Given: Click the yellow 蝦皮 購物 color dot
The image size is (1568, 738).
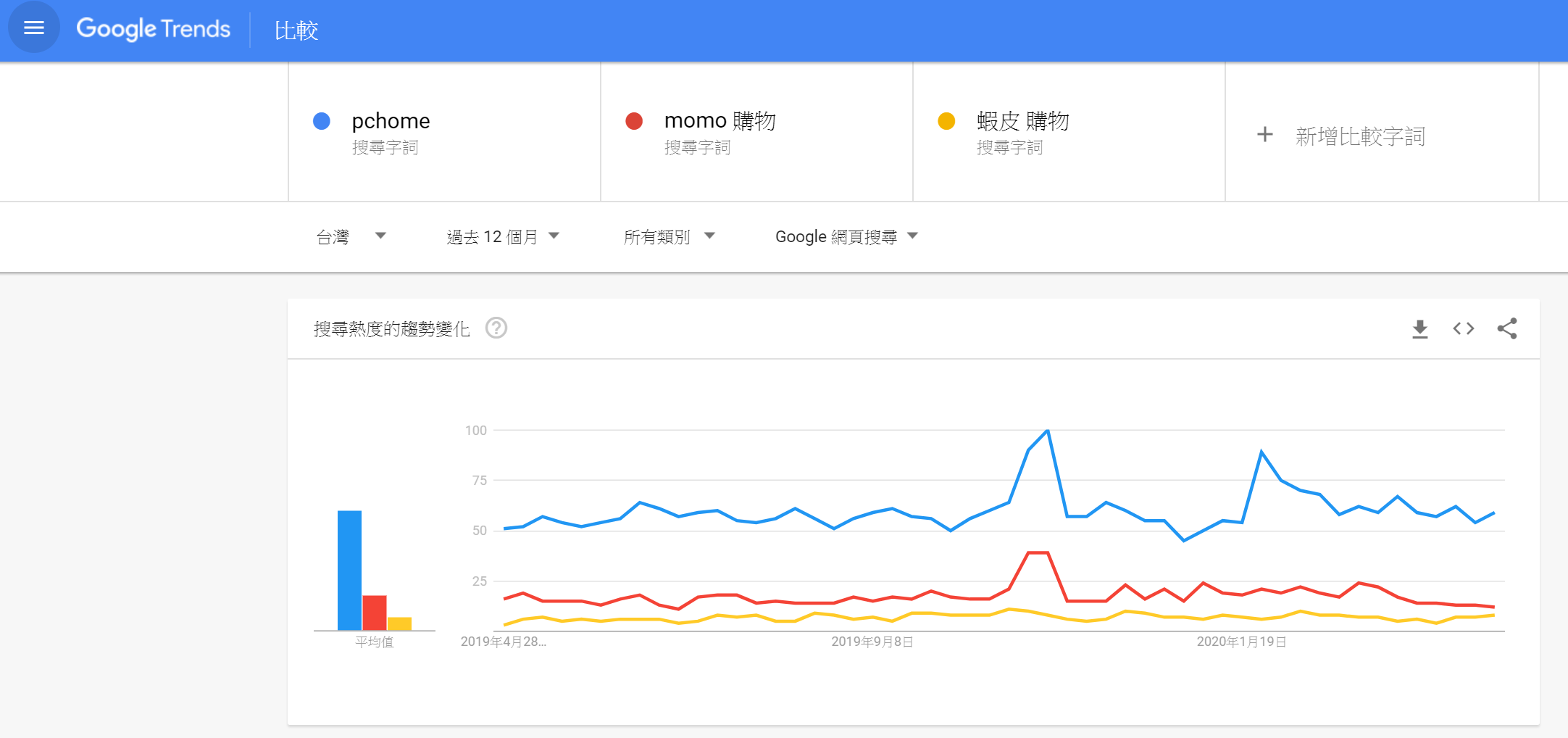Looking at the screenshot, I should pyautogui.click(x=946, y=121).
